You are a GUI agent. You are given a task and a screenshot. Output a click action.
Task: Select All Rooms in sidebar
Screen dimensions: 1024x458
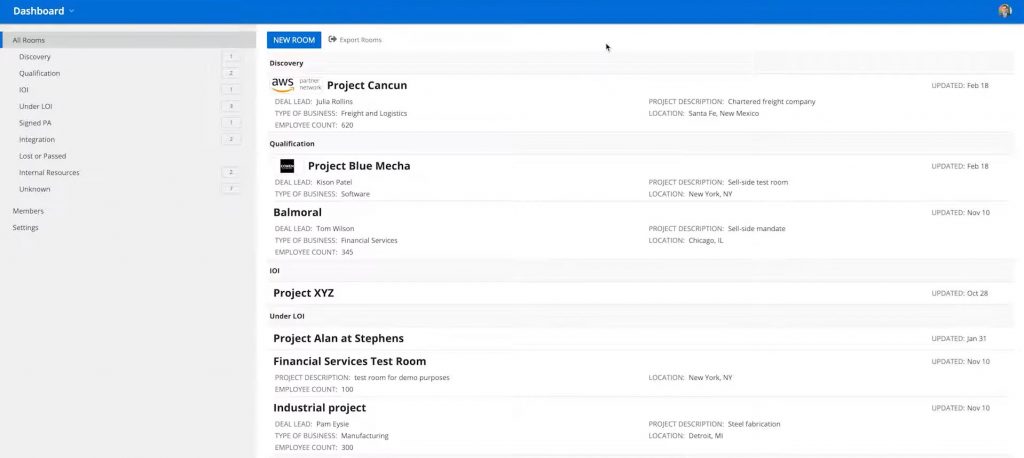point(29,40)
